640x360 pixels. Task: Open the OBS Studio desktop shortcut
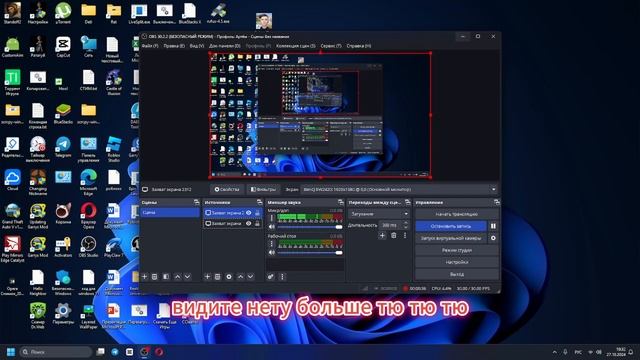[x=88, y=247]
